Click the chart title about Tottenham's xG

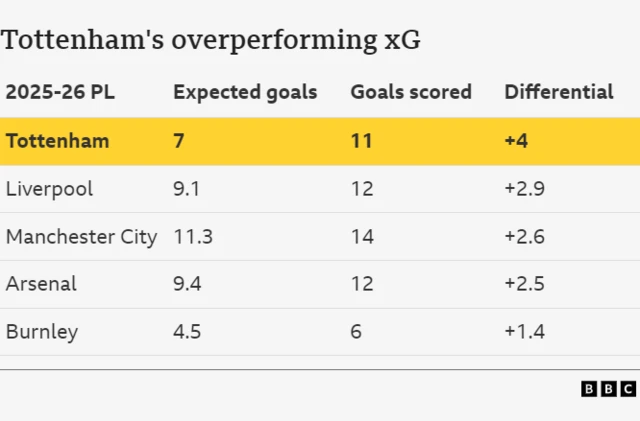point(211,40)
